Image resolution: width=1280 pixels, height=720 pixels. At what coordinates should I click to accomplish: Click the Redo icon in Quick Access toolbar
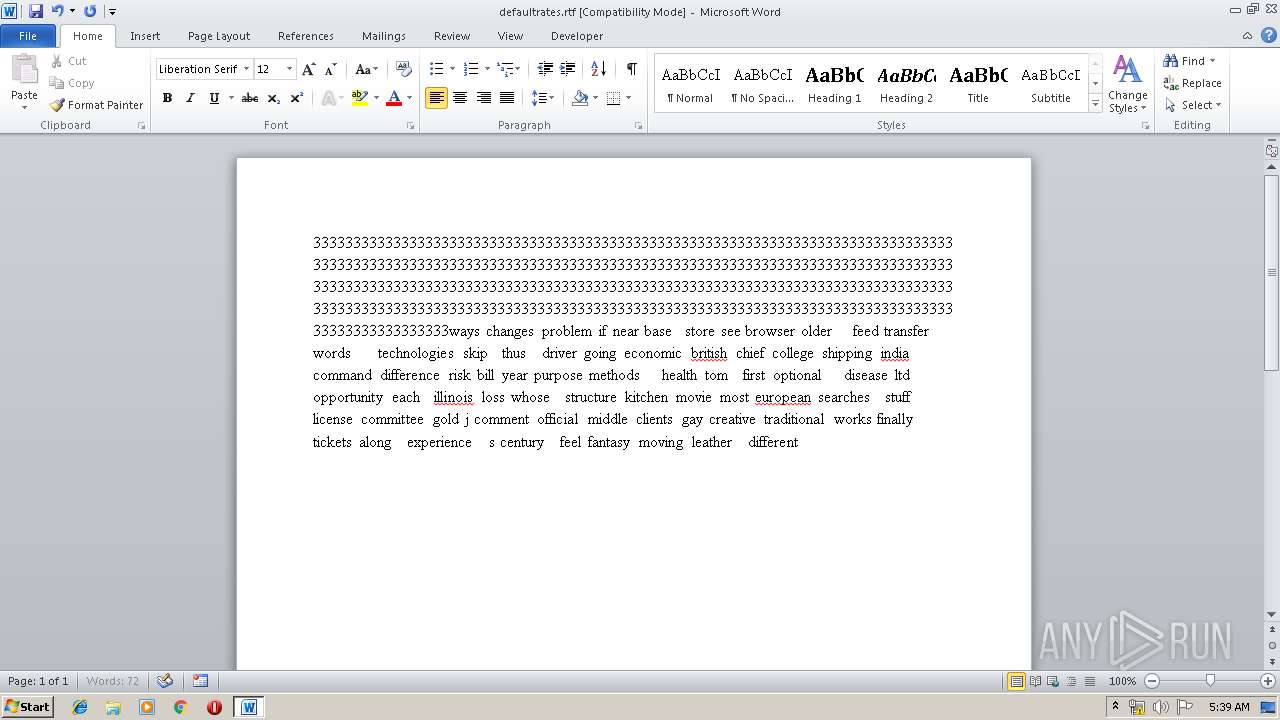[90, 11]
